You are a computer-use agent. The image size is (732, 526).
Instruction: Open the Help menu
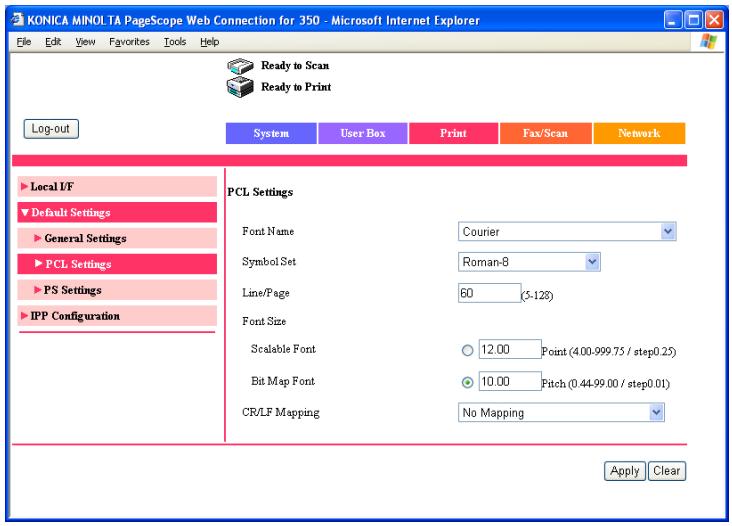[210, 42]
